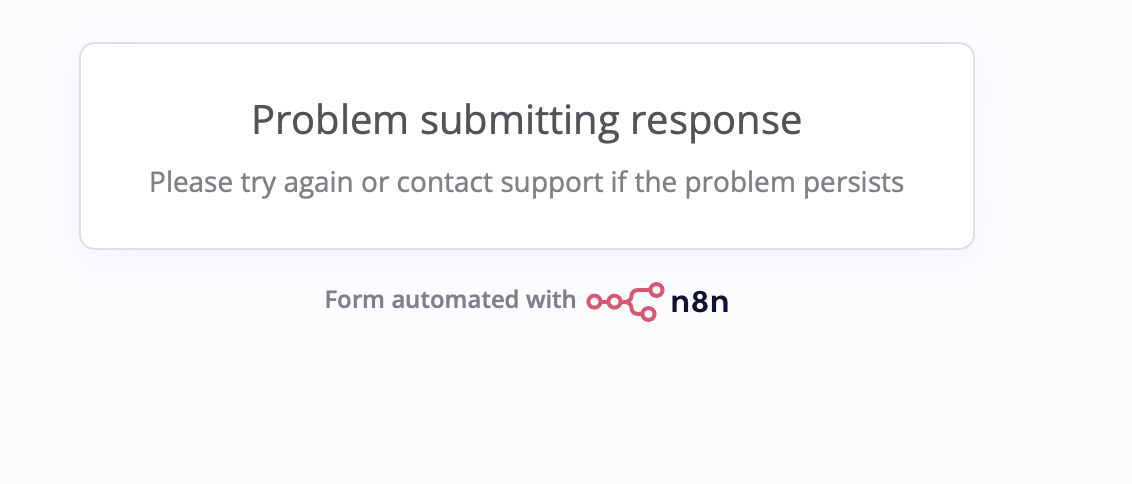1132x484 pixels.
Task: Click the word "submitting" in the heading
Action: [520, 120]
